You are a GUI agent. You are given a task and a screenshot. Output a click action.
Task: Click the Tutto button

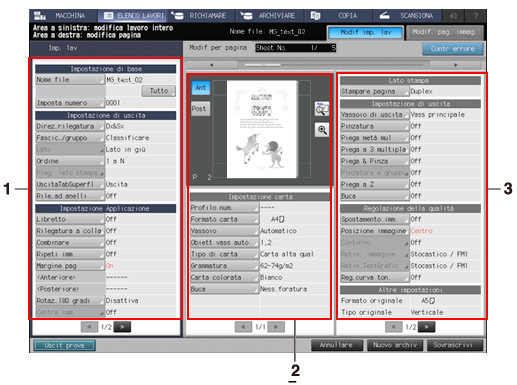pos(159,91)
